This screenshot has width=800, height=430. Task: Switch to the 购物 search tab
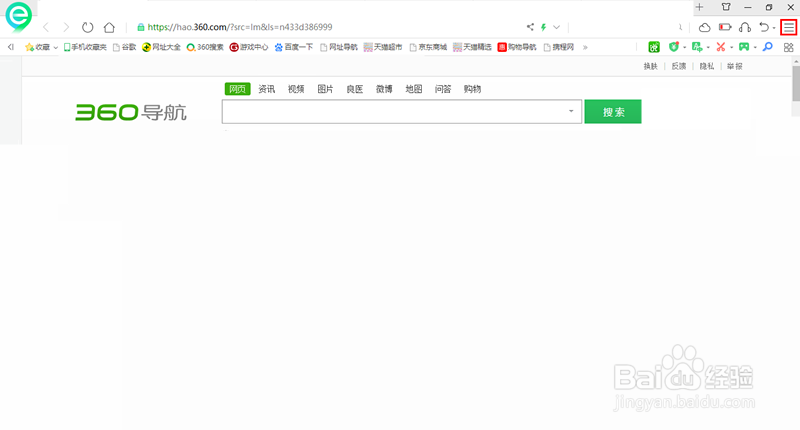472,89
